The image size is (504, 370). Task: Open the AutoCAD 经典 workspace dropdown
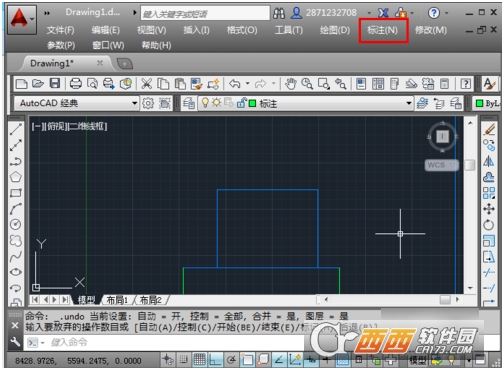[134, 103]
